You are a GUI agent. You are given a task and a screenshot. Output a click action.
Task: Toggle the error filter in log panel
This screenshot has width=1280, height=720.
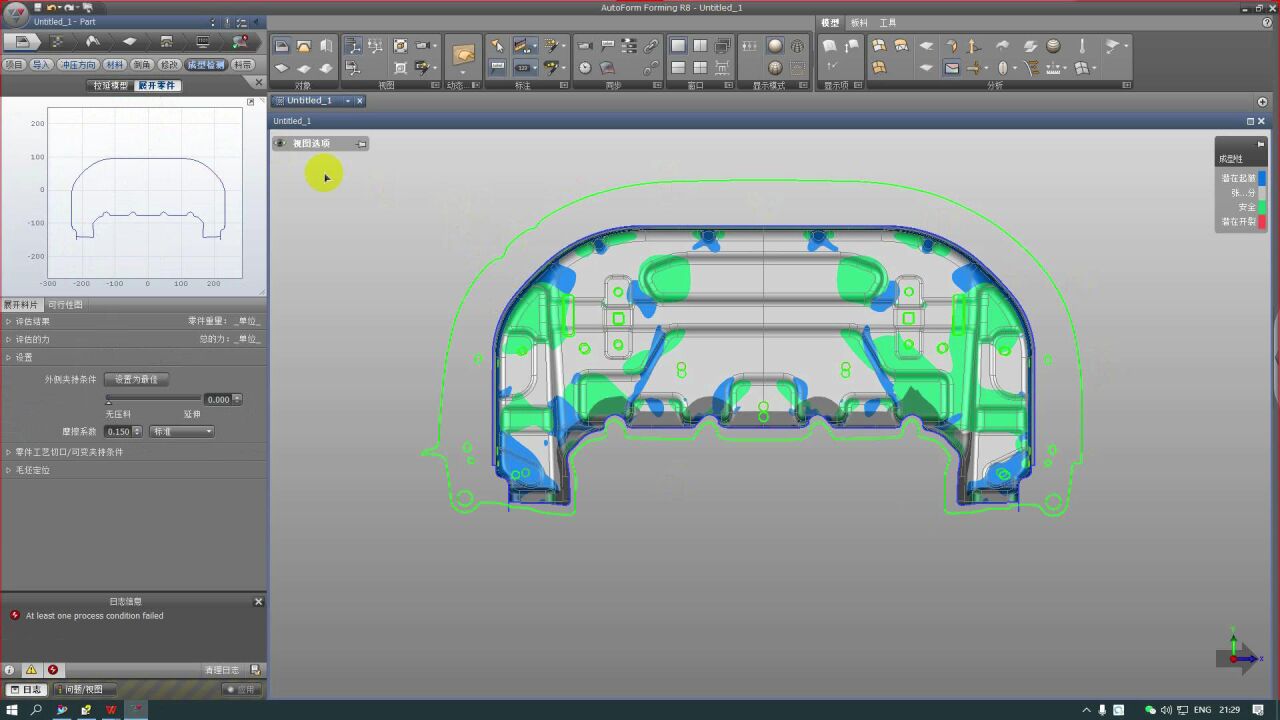(x=53, y=670)
